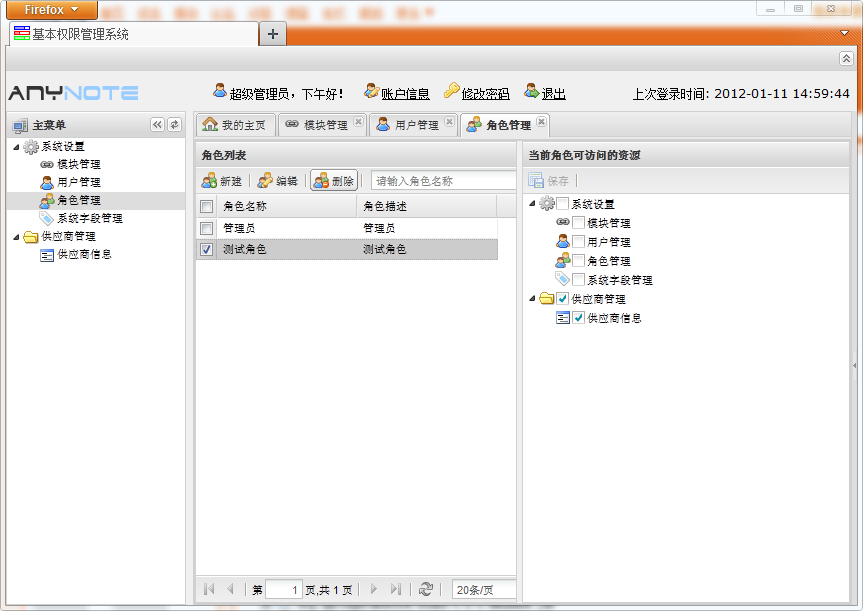The height and width of the screenshot is (611, 863).
Task: Collapse the main menu sidebar panel
Action: tap(157, 124)
